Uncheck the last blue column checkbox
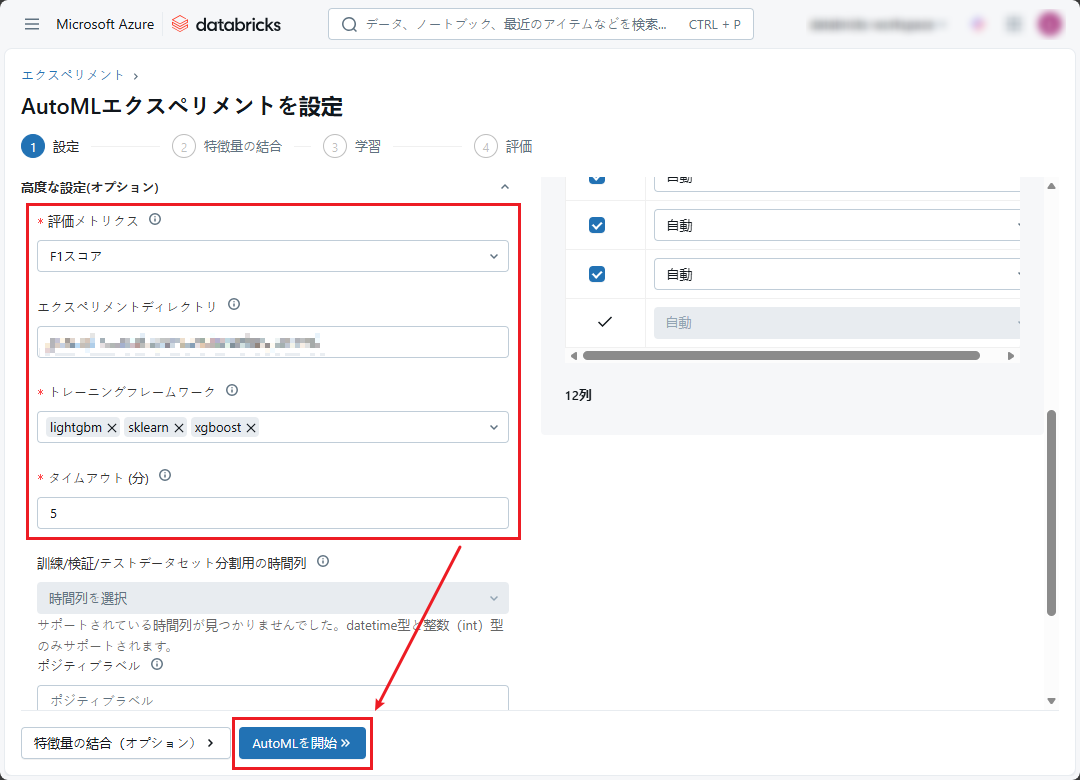 (x=597, y=274)
